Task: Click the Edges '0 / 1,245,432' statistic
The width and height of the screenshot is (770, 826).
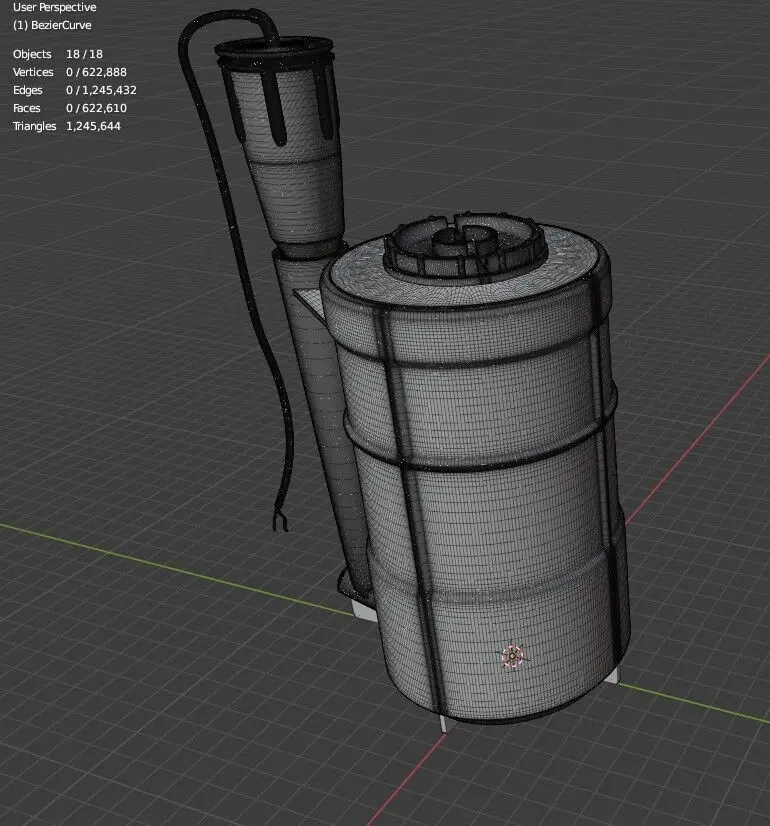Action: pos(101,90)
